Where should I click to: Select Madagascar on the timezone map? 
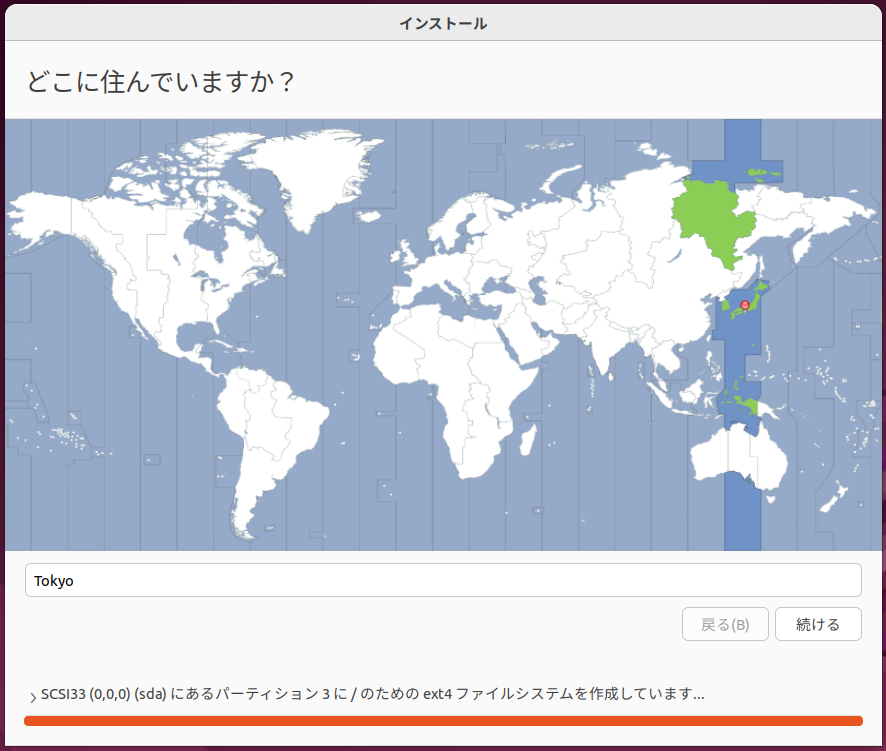[x=528, y=440]
